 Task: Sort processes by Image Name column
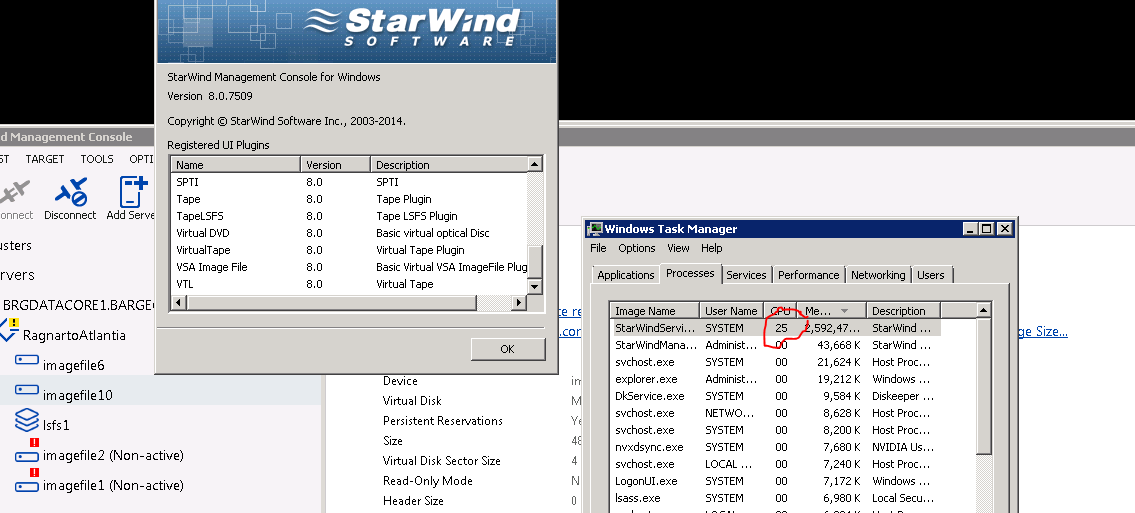654,311
